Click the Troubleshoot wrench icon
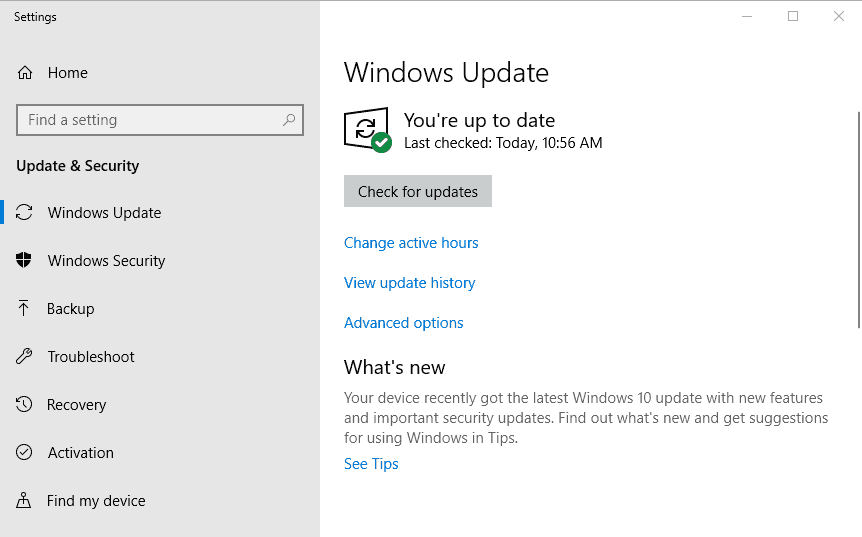Viewport: 862px width, 537px height. click(25, 357)
